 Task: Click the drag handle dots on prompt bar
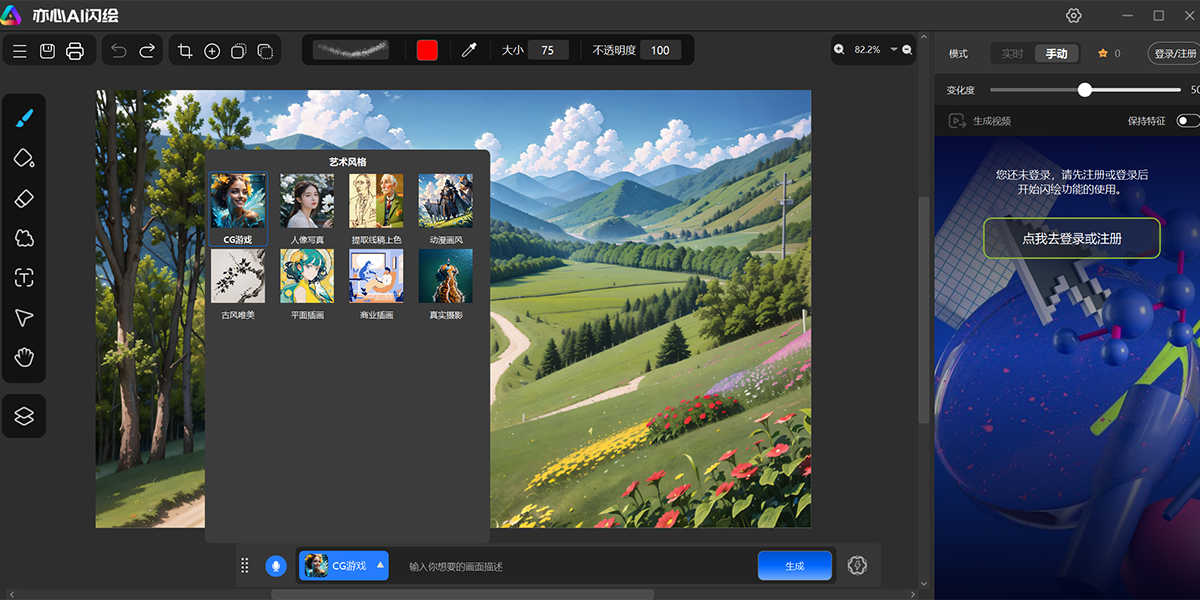click(x=245, y=566)
